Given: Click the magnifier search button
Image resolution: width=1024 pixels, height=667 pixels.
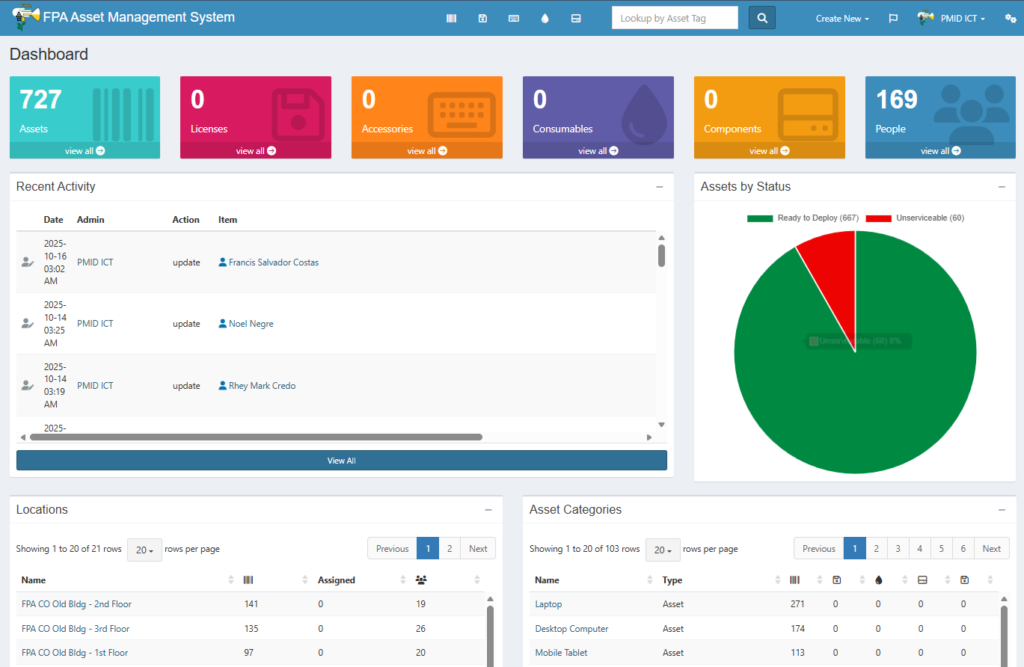Looking at the screenshot, I should [x=762, y=18].
